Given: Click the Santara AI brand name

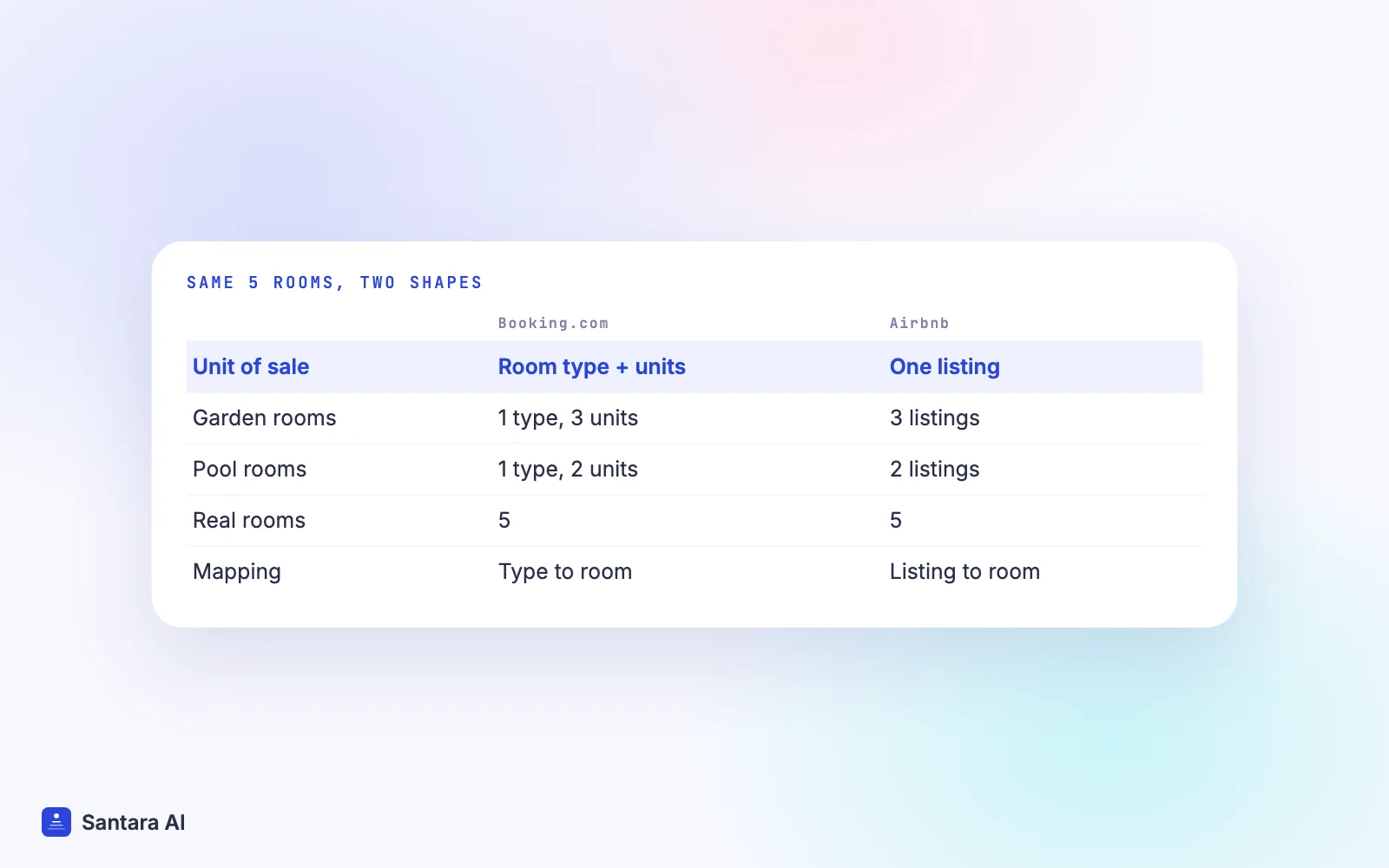Looking at the screenshot, I should [133, 823].
